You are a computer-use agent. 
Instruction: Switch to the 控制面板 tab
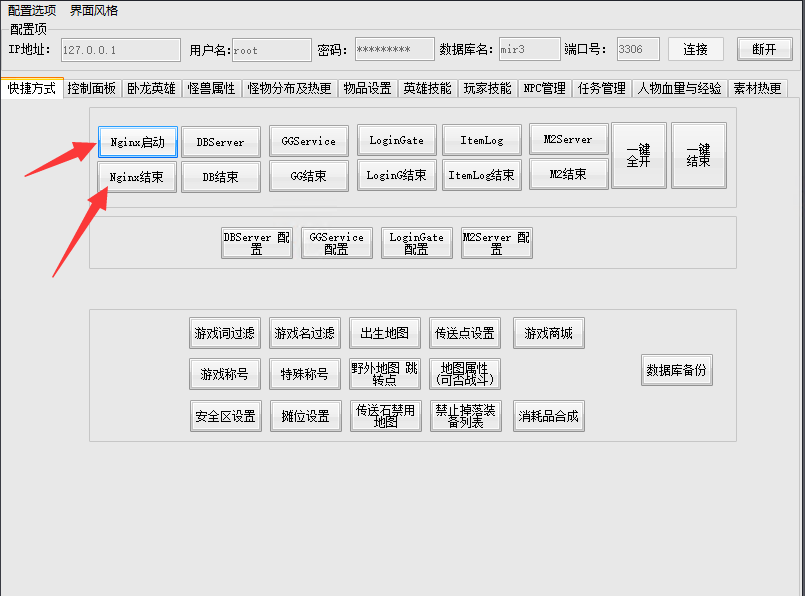[92, 88]
